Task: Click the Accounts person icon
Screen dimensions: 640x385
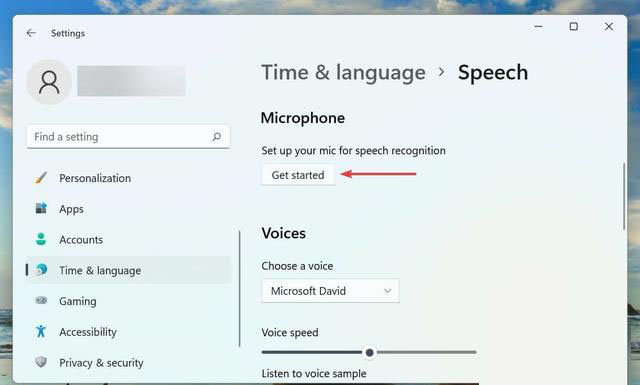Action: [x=41, y=239]
